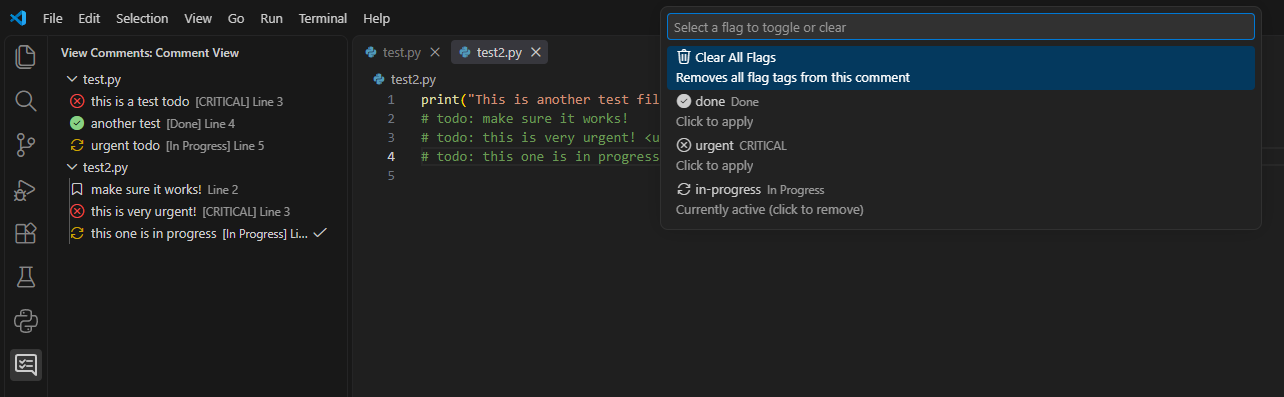Open the Edit menu
Screen dimensions: 1284x397
point(89,18)
